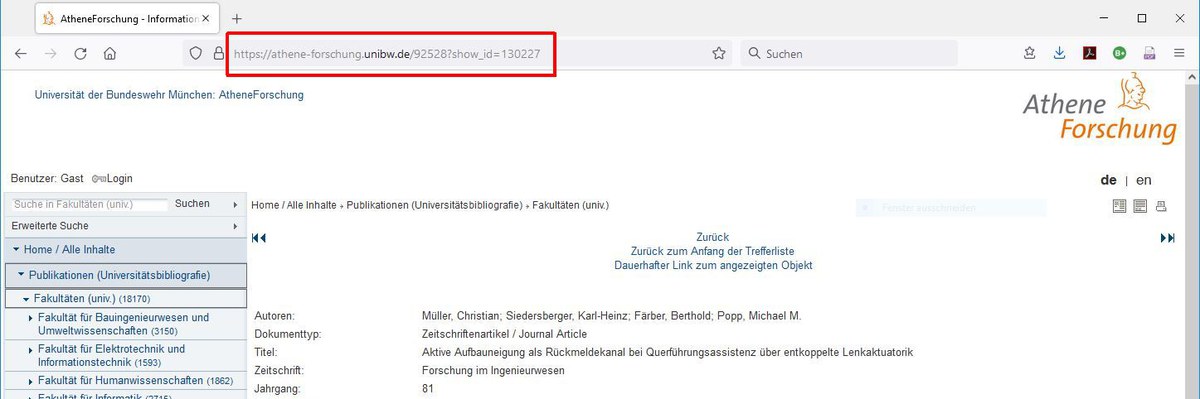
Task: Open Erweiterte Suche
Action: [x=49, y=226]
